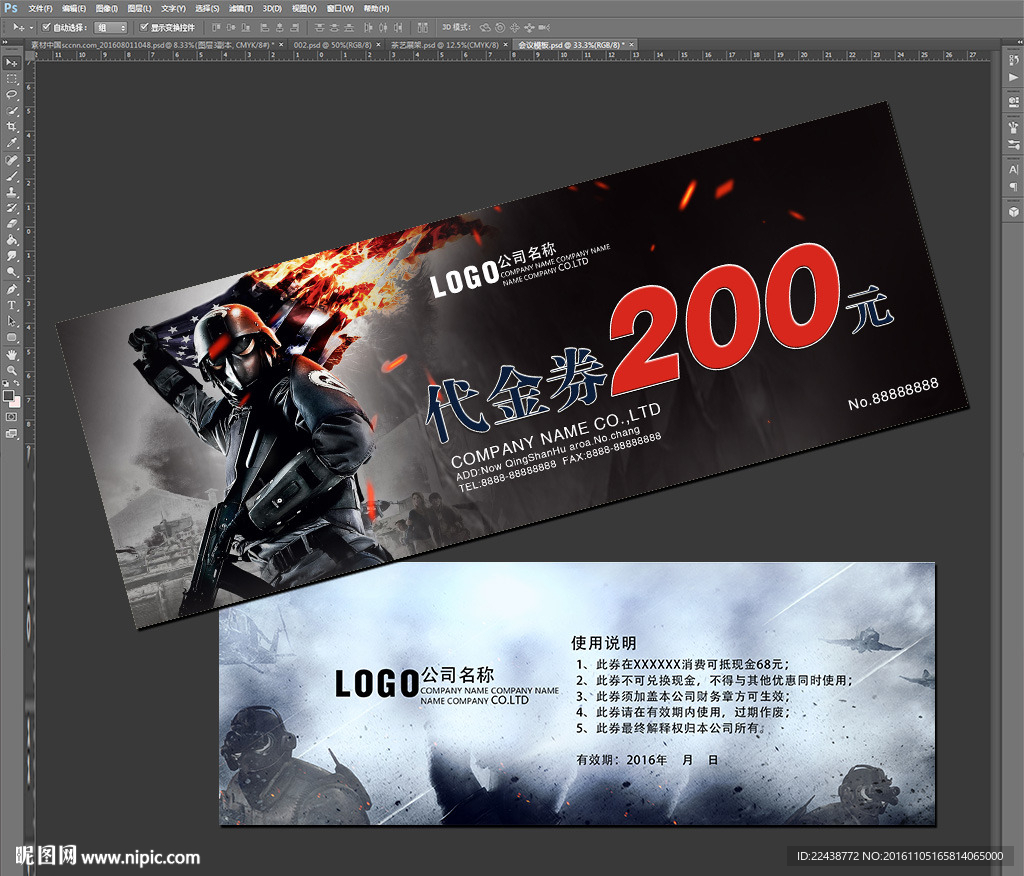
Task: Select the Eyedropper tool
Action: tap(12, 143)
